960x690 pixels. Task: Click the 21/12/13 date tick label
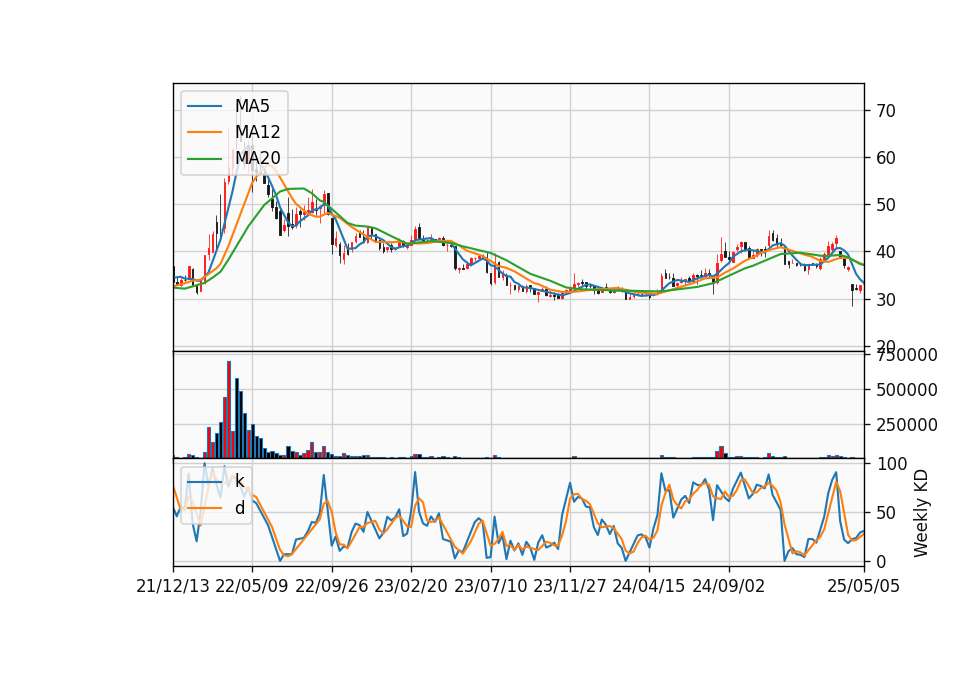[x=173, y=587]
